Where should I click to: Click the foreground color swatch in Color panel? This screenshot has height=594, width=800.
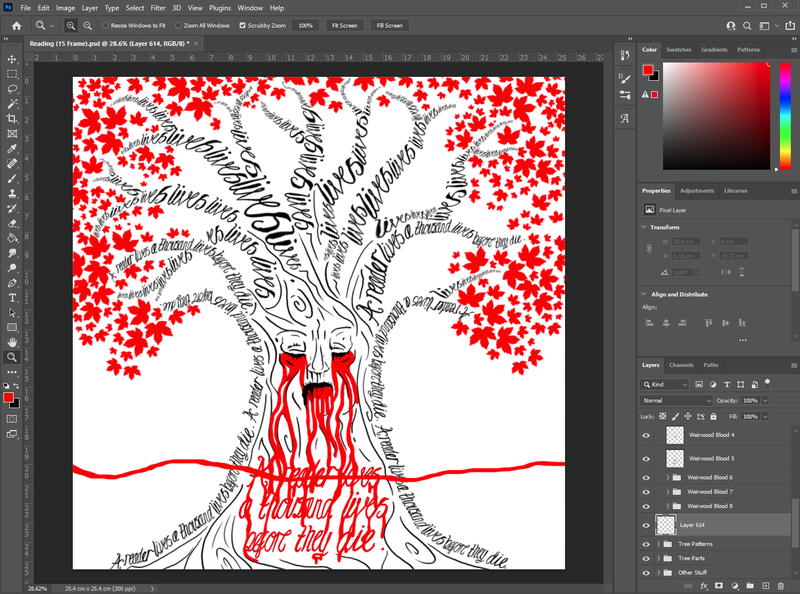tap(648, 70)
